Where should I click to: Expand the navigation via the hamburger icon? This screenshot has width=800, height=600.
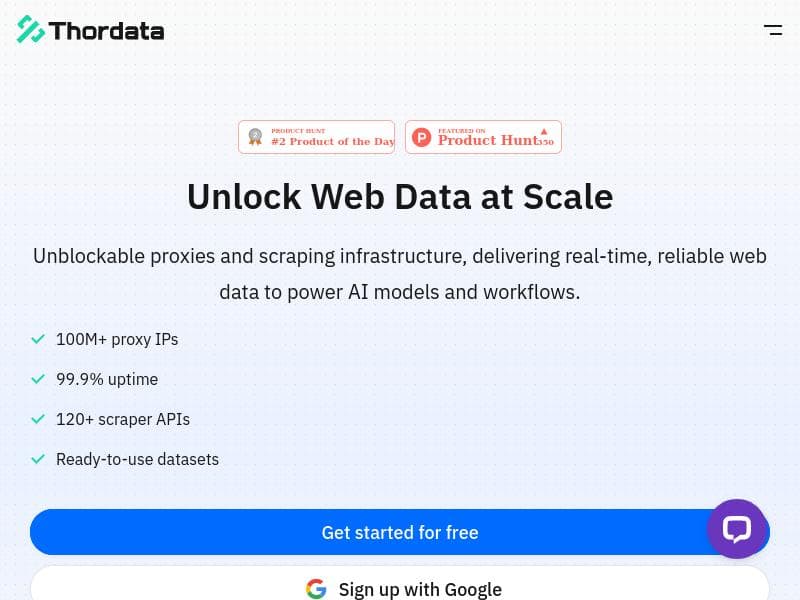click(x=773, y=30)
